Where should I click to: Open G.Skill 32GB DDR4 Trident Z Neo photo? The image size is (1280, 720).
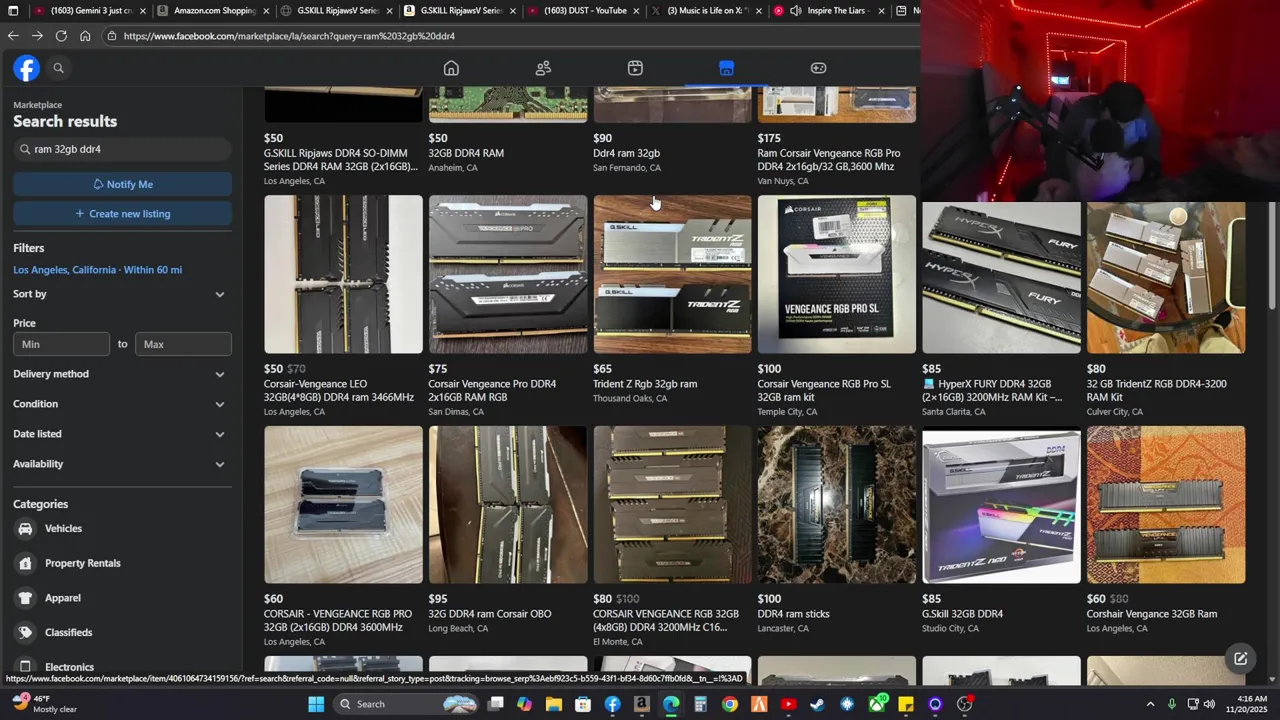(1001, 505)
